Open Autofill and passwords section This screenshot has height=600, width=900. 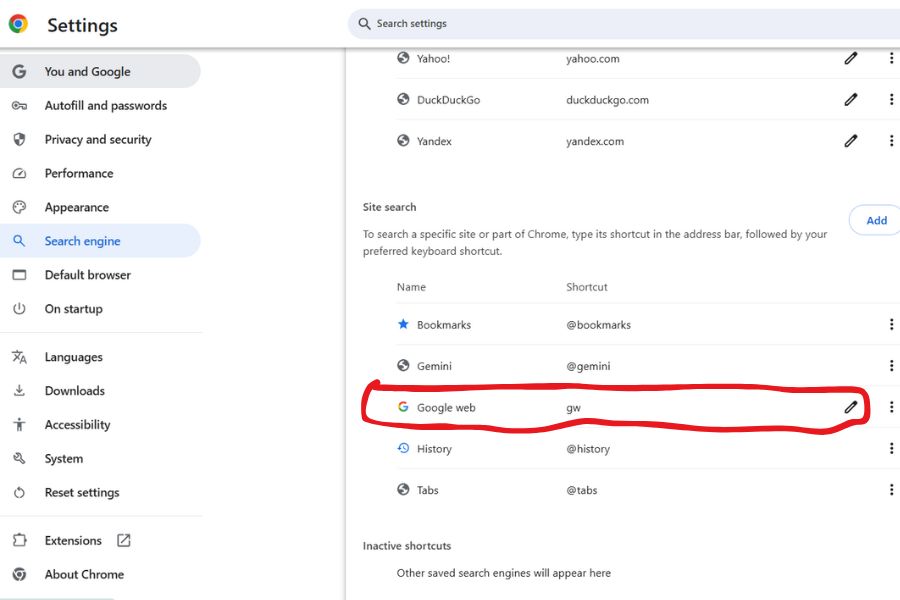105,106
